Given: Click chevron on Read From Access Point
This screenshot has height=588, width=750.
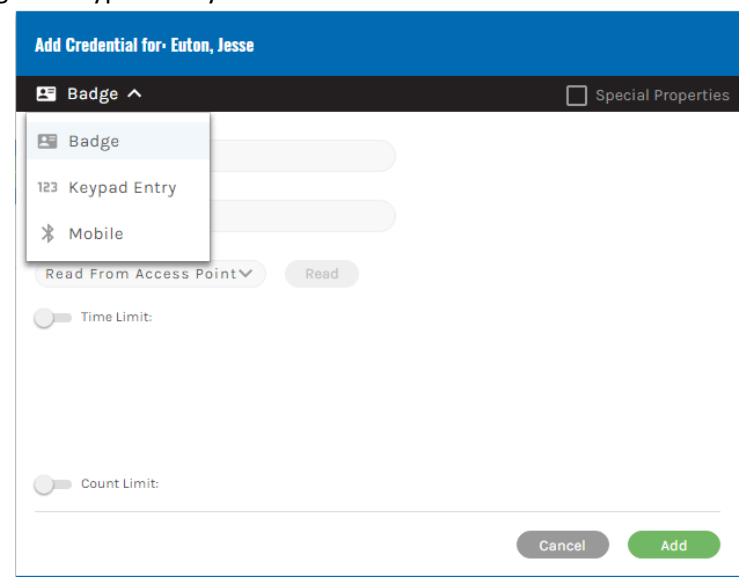Looking at the screenshot, I should coord(245,273).
